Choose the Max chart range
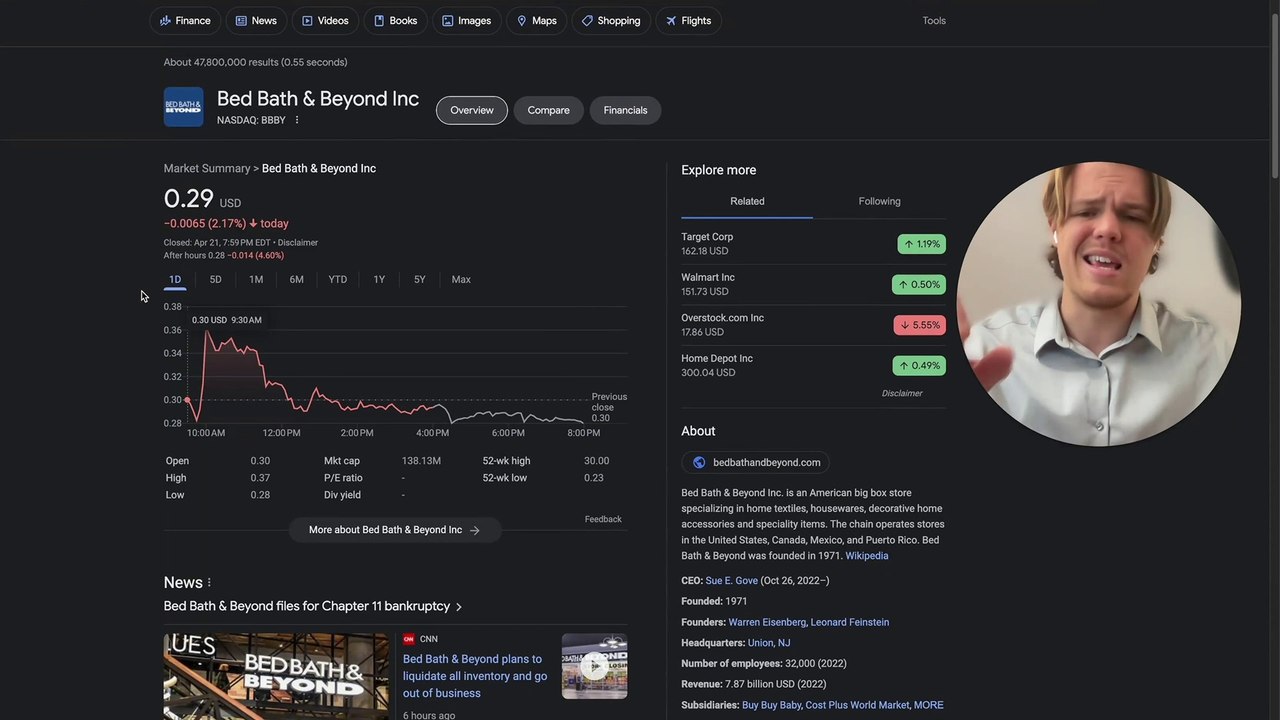Screen dimensions: 1280x720 point(461,280)
